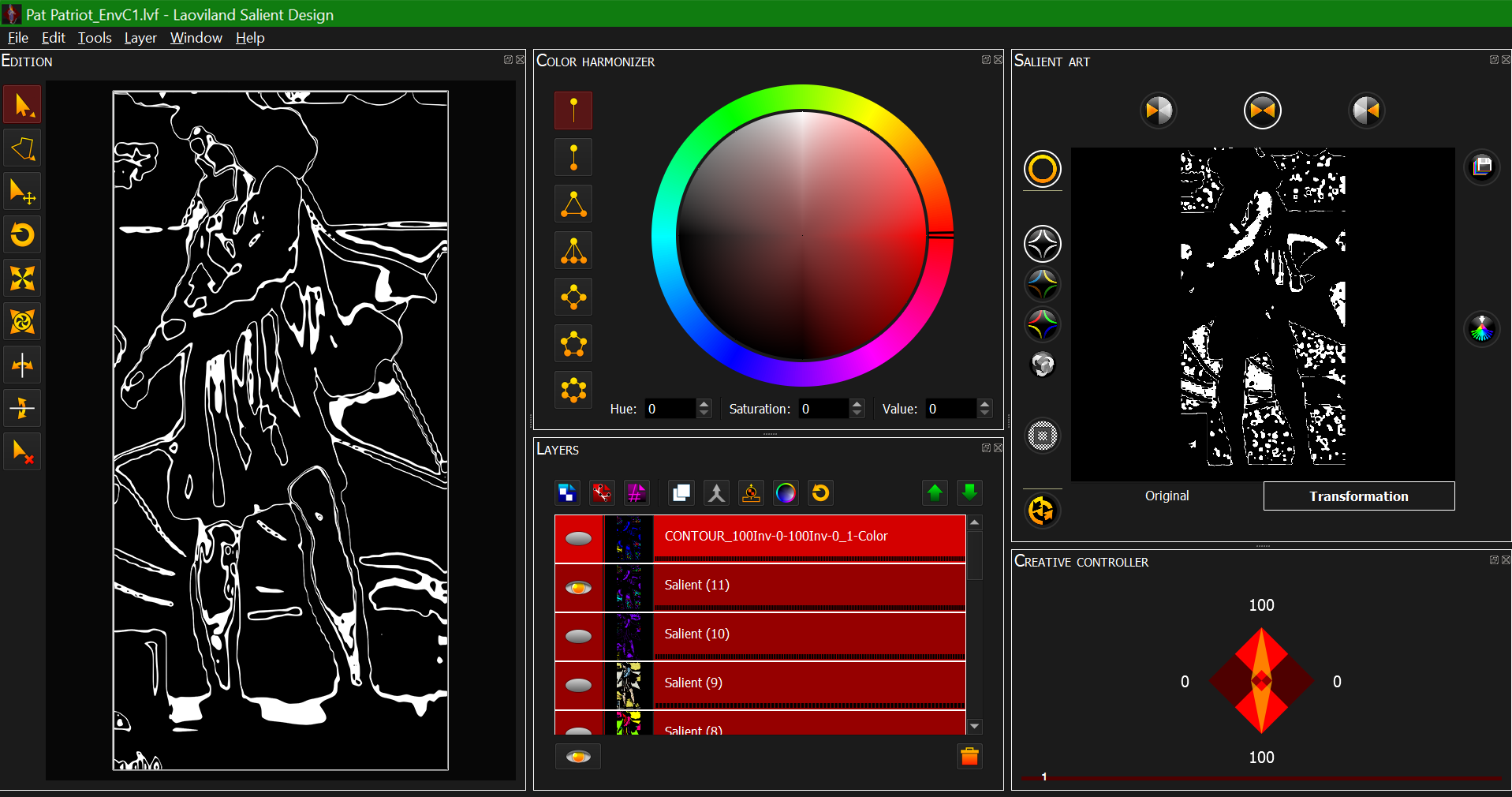
Task: Click inside the color wheel disc
Action: click(802, 235)
